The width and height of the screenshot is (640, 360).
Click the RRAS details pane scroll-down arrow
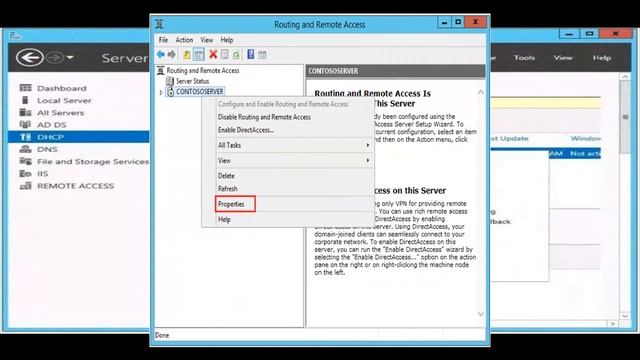(481, 313)
